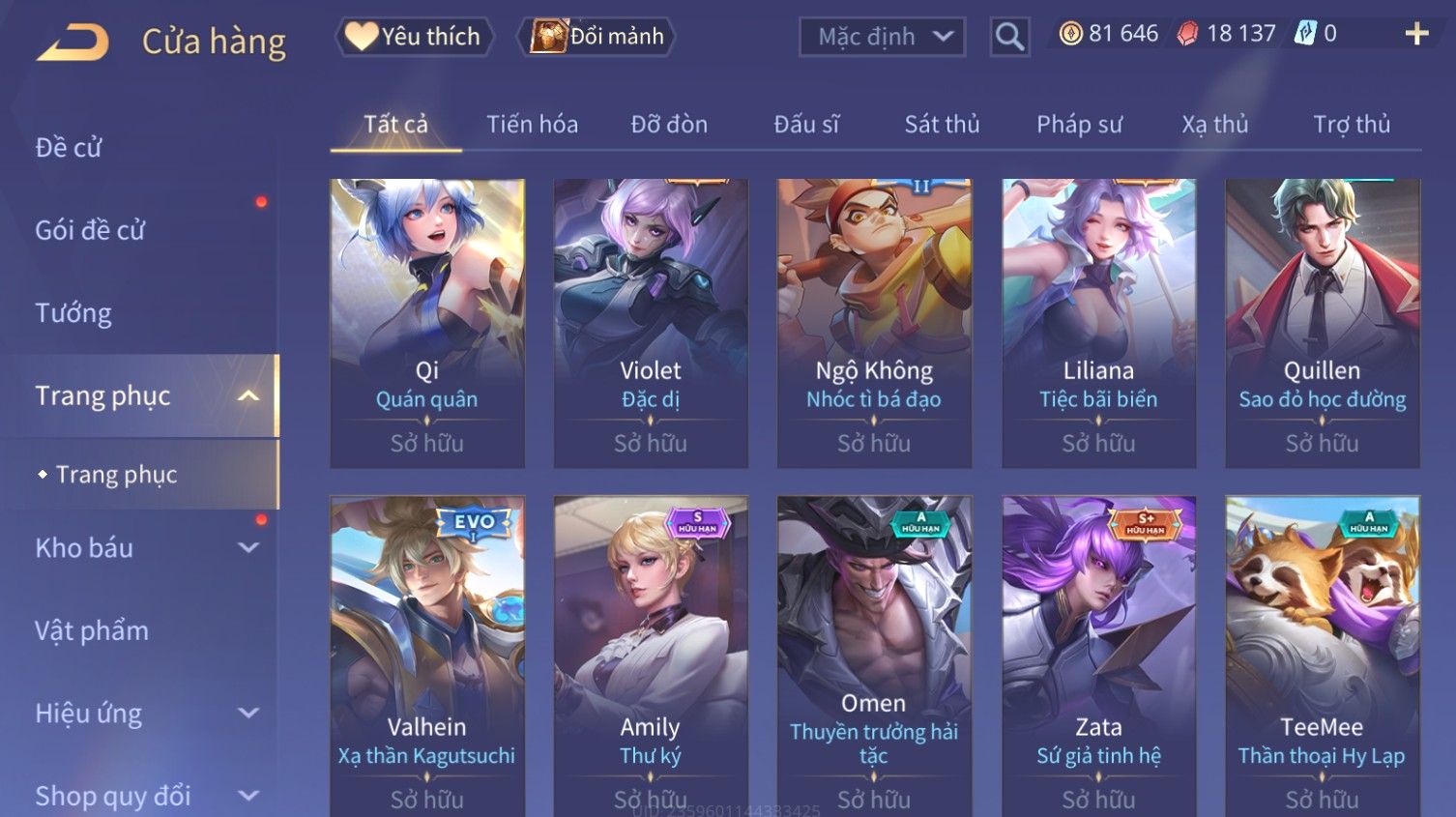Viewport: 1456px width, 817px height.
Task: Select the Valhein Xạ thần Kagutsuchi skin
Action: [x=427, y=657]
